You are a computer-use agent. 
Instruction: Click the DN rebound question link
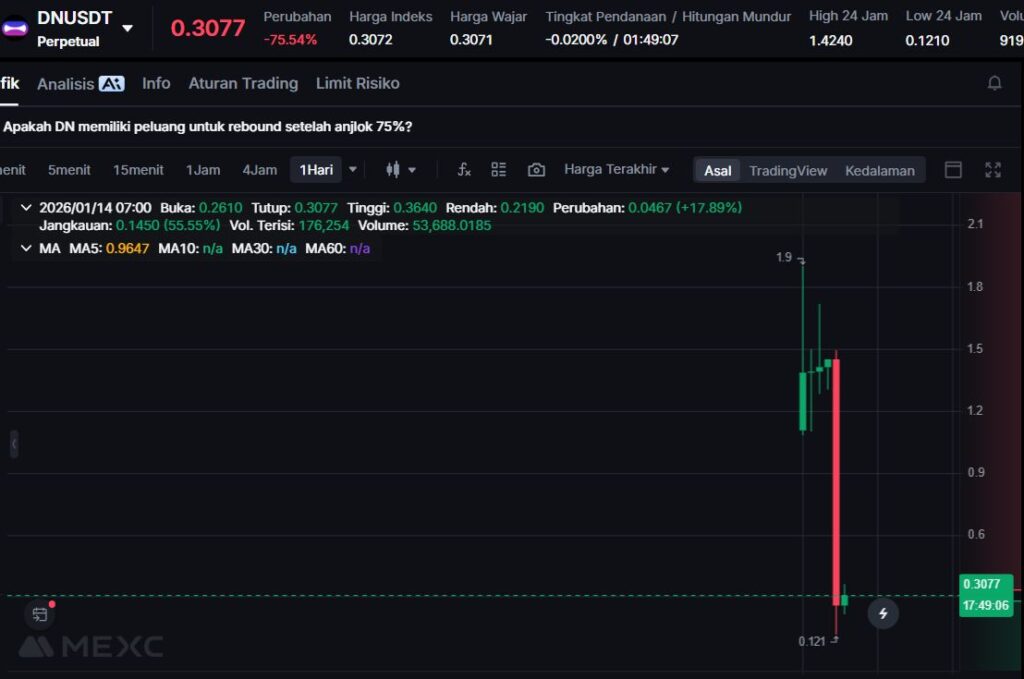[207, 127]
